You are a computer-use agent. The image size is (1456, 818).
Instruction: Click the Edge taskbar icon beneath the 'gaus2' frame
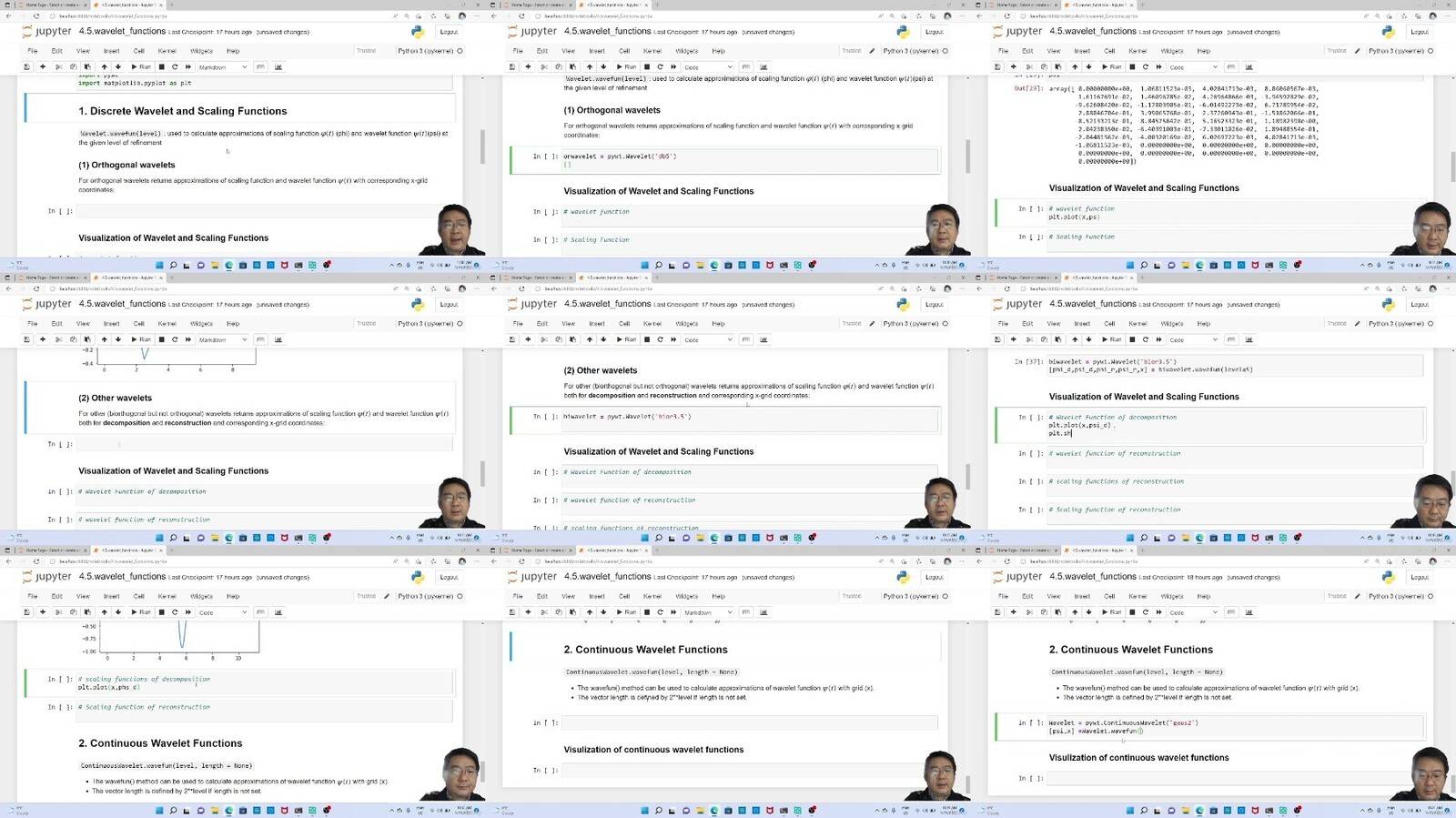[x=1199, y=811]
